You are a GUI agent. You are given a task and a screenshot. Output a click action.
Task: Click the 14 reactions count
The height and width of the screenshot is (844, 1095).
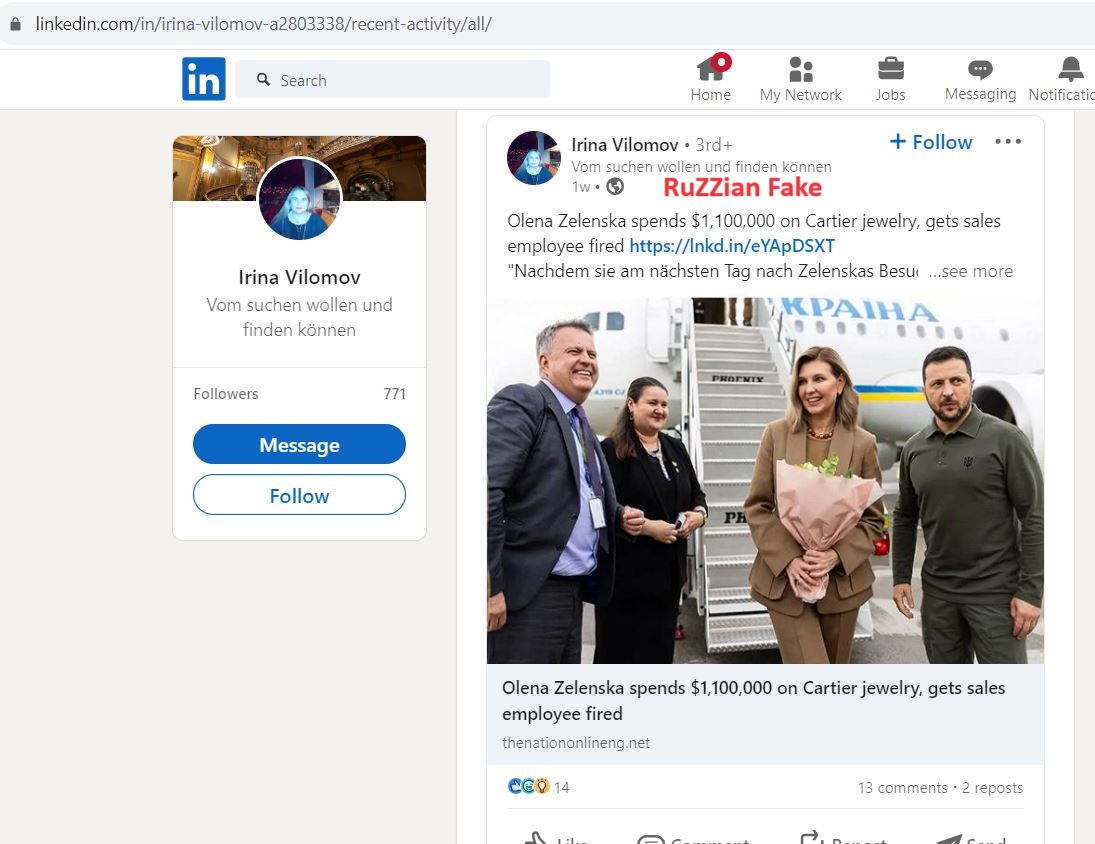click(561, 787)
